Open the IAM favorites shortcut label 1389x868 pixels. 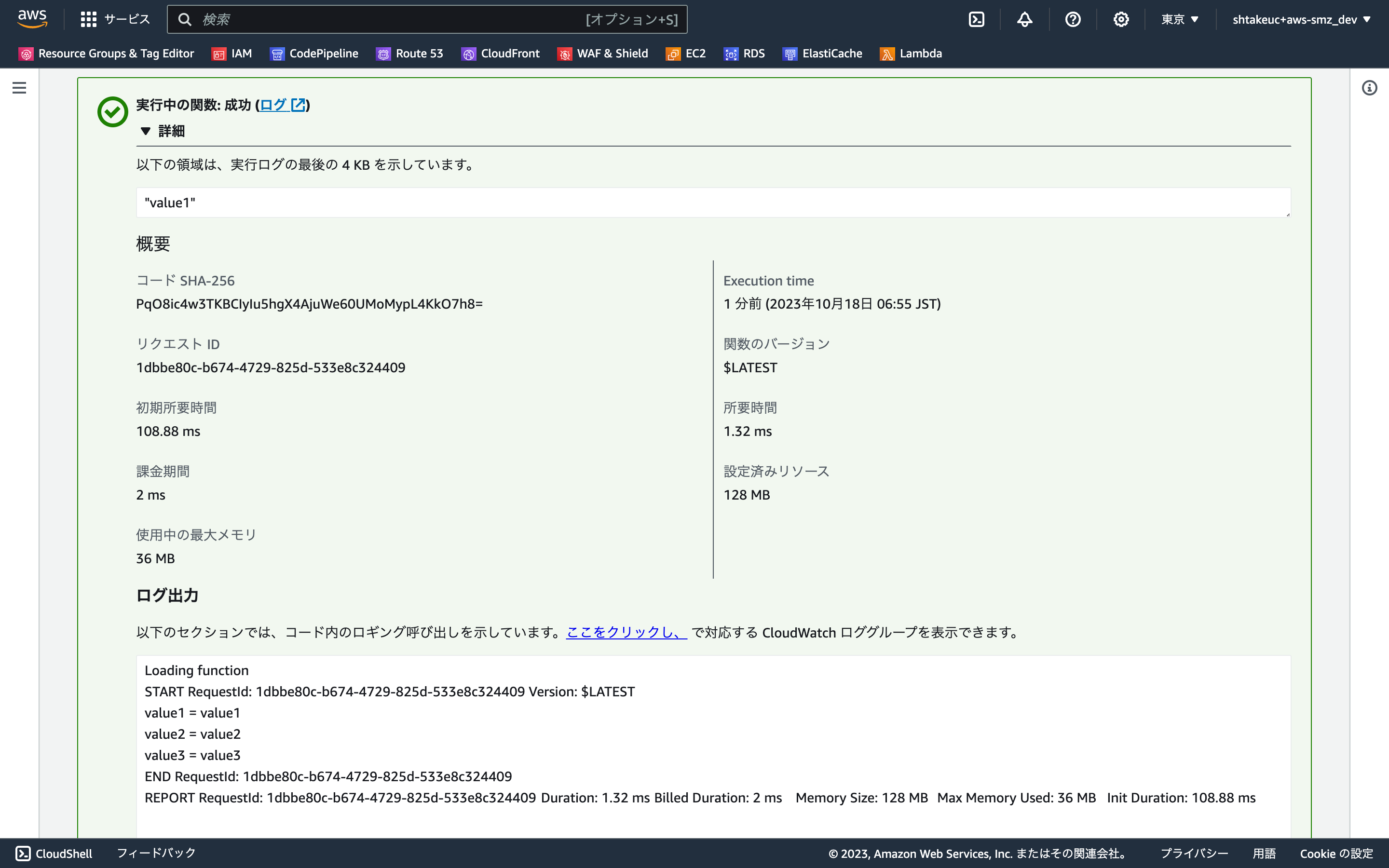pyautogui.click(x=242, y=54)
